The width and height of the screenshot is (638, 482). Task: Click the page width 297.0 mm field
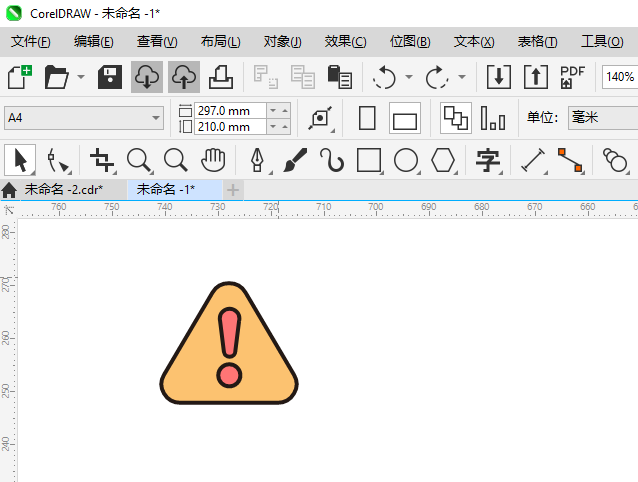[230, 111]
